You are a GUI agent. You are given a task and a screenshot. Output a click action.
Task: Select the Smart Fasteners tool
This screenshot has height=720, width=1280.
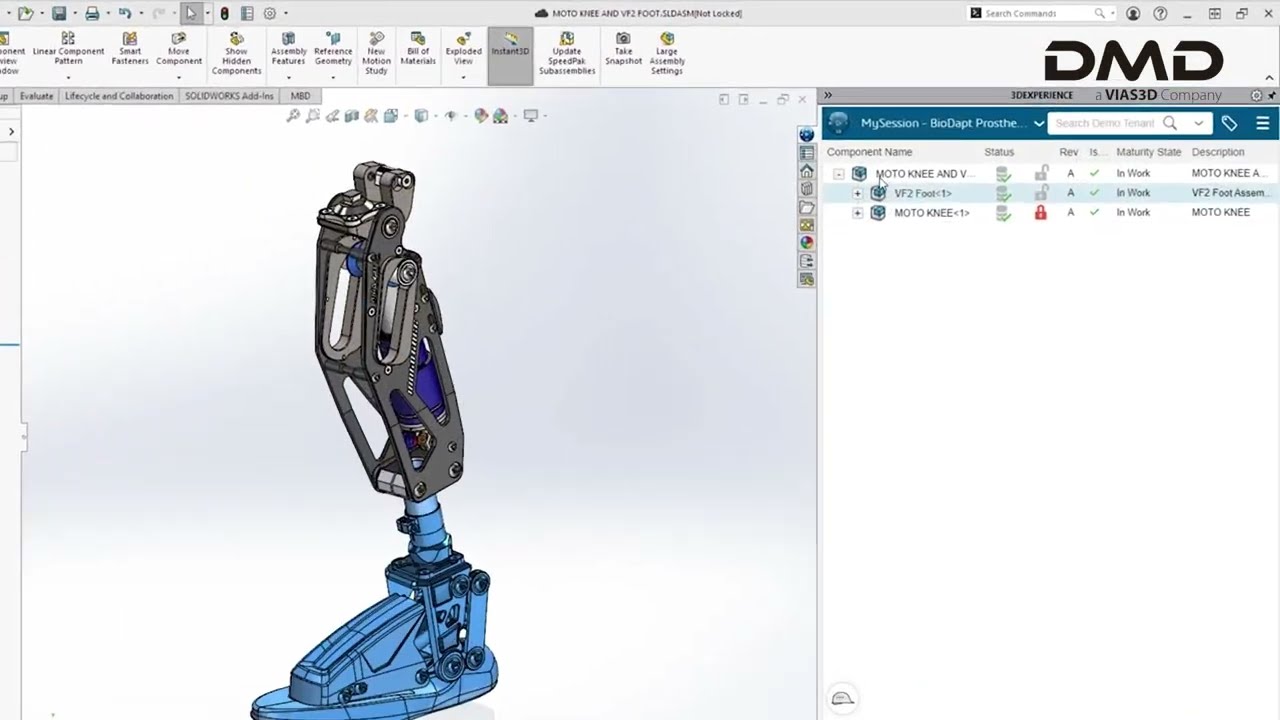tap(130, 49)
